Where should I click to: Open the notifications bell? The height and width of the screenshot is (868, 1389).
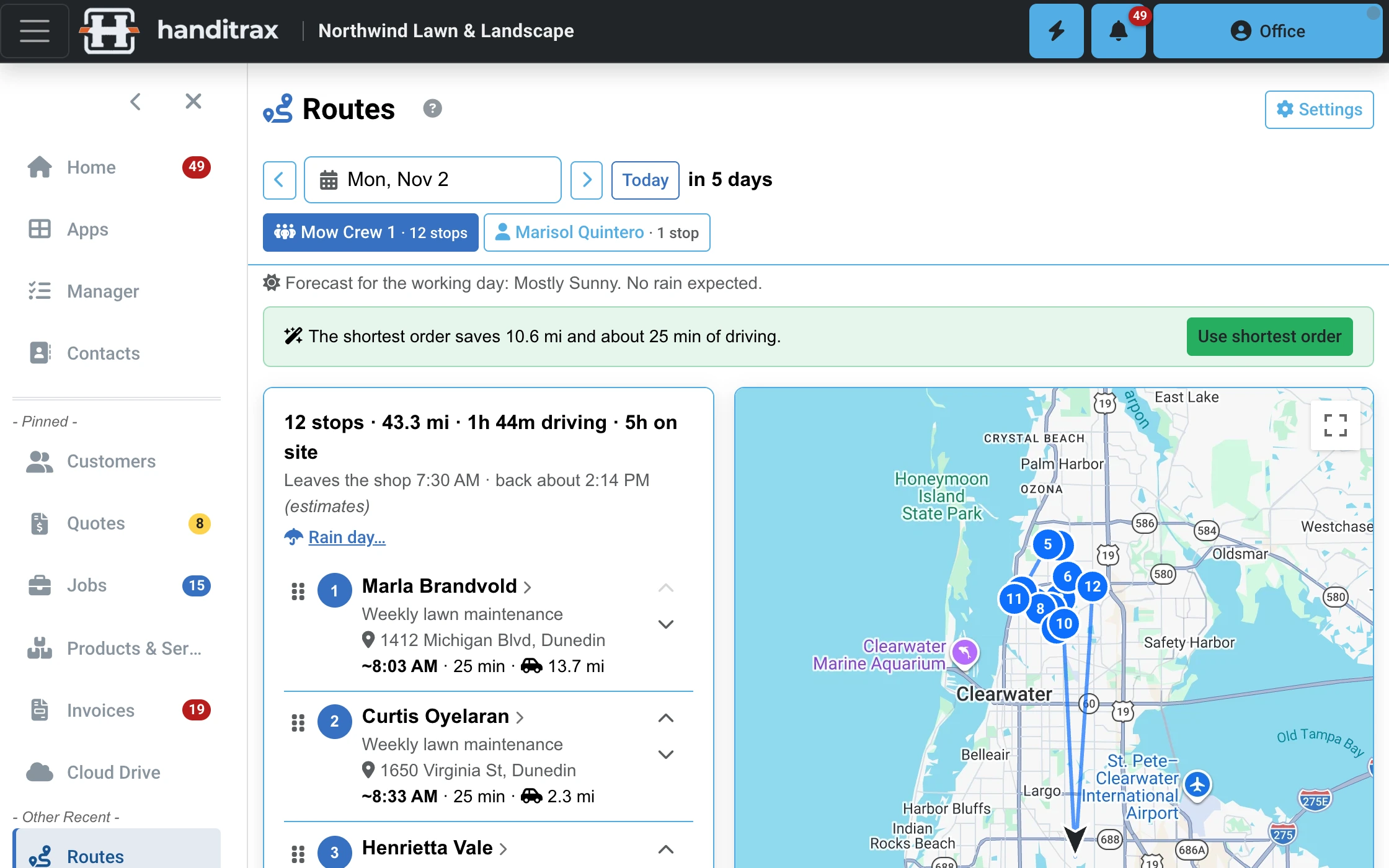[1118, 31]
